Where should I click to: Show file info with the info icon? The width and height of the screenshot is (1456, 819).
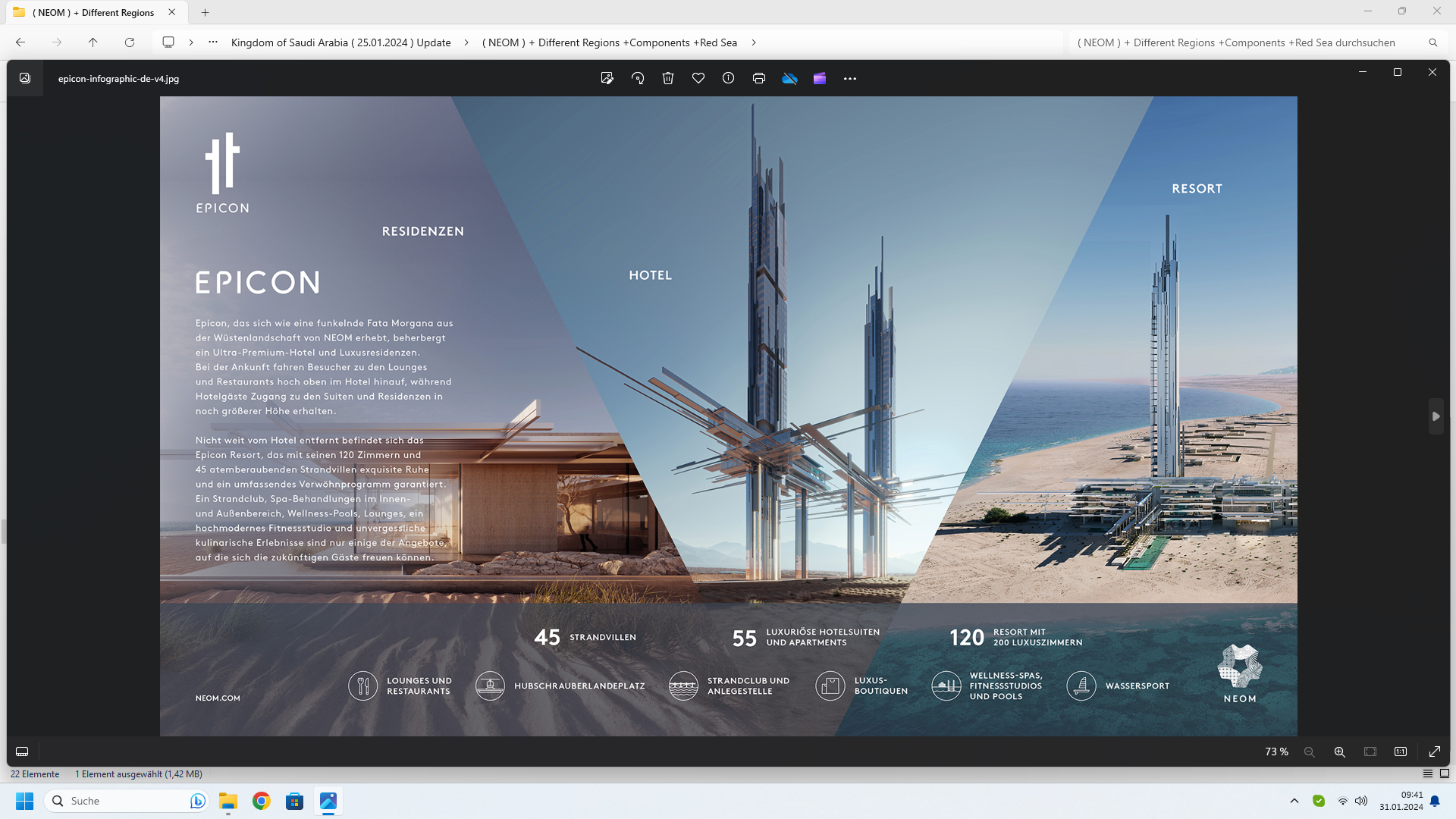pyautogui.click(x=729, y=78)
